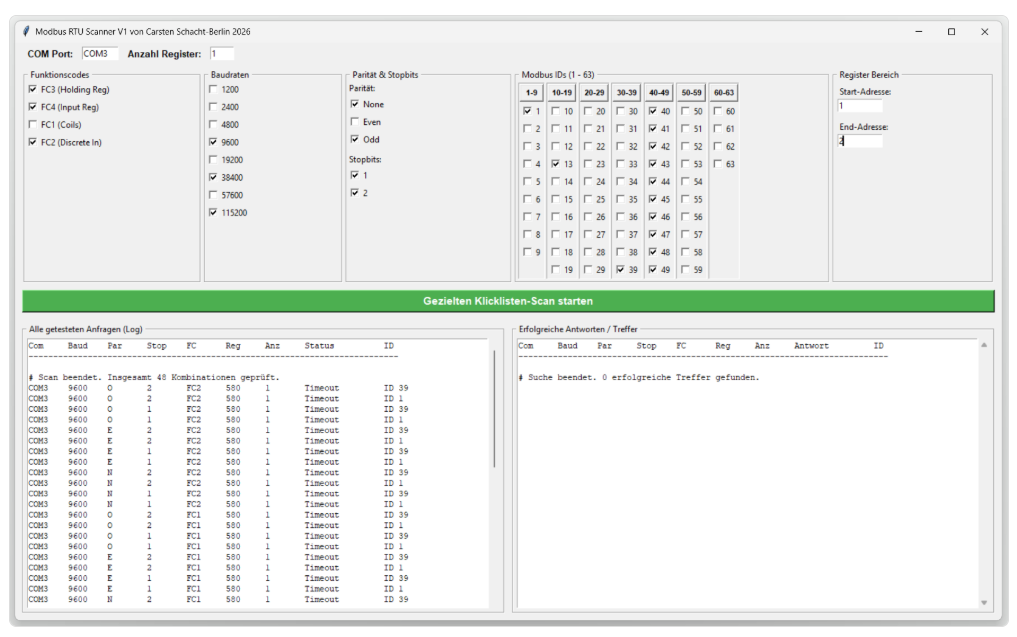
Task: Start the Gezielten Klicklisten-Scan
Action: coord(508,301)
